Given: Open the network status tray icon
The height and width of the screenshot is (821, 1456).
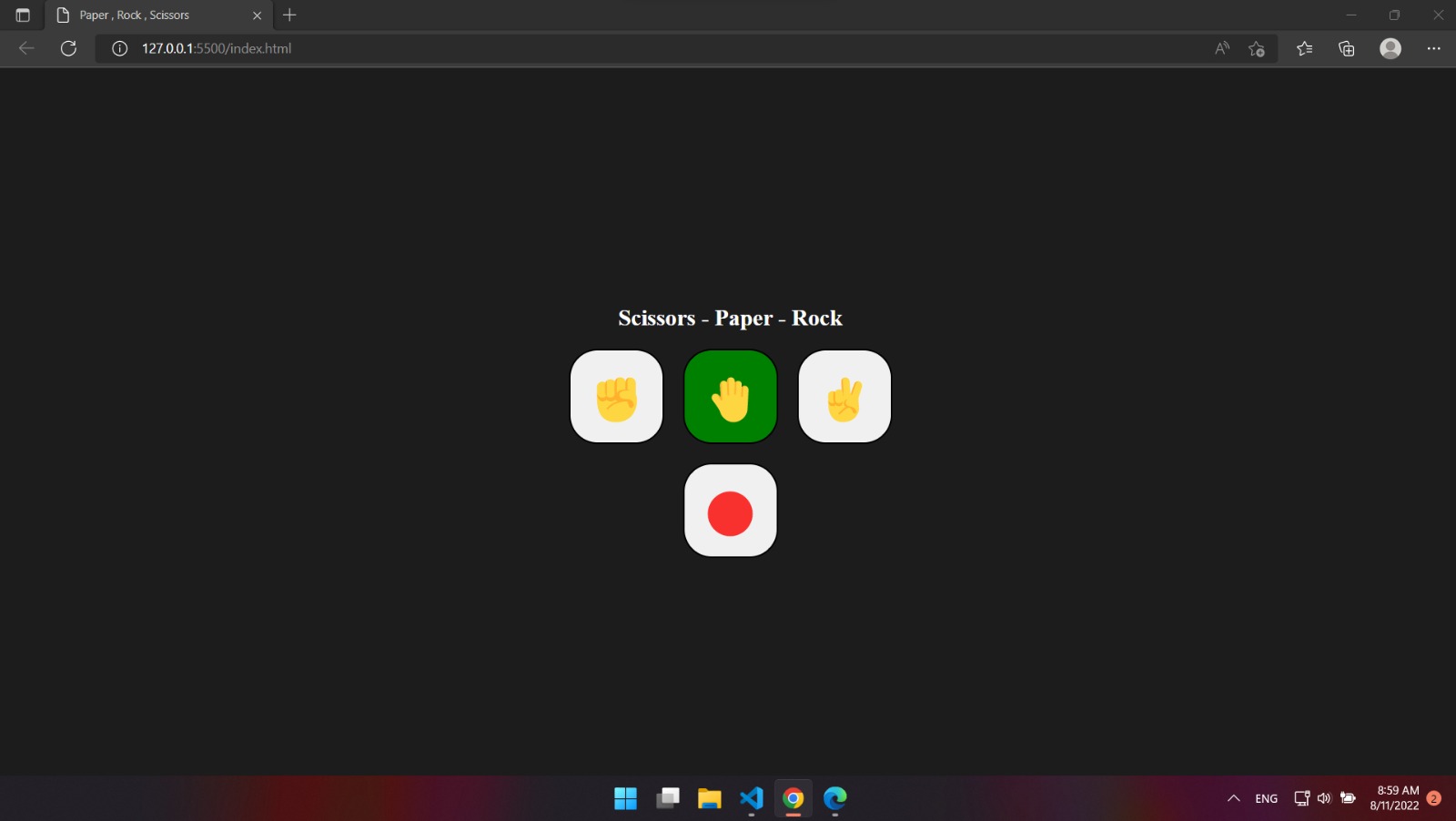Looking at the screenshot, I should coord(1302,798).
